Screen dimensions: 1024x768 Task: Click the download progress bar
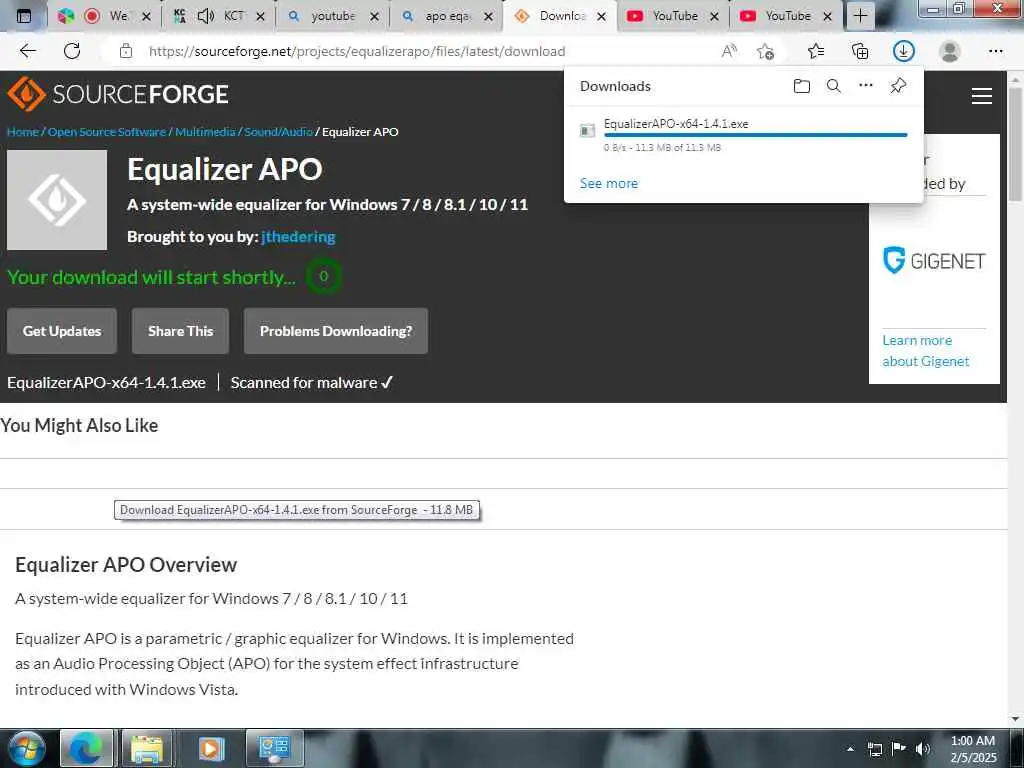click(756, 135)
